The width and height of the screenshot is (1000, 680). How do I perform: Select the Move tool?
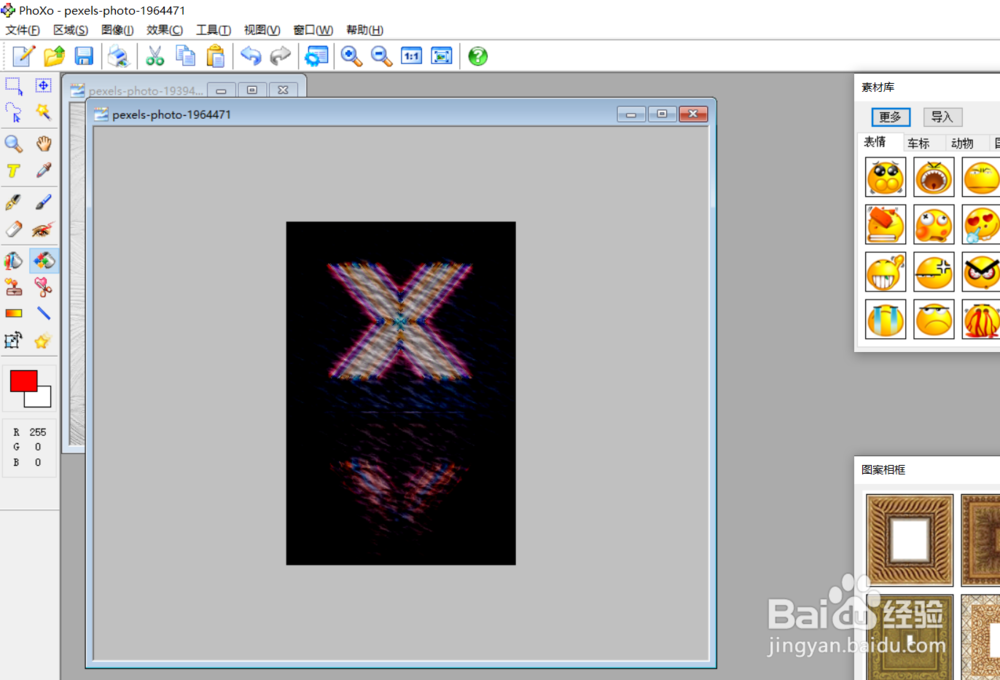tap(43, 85)
